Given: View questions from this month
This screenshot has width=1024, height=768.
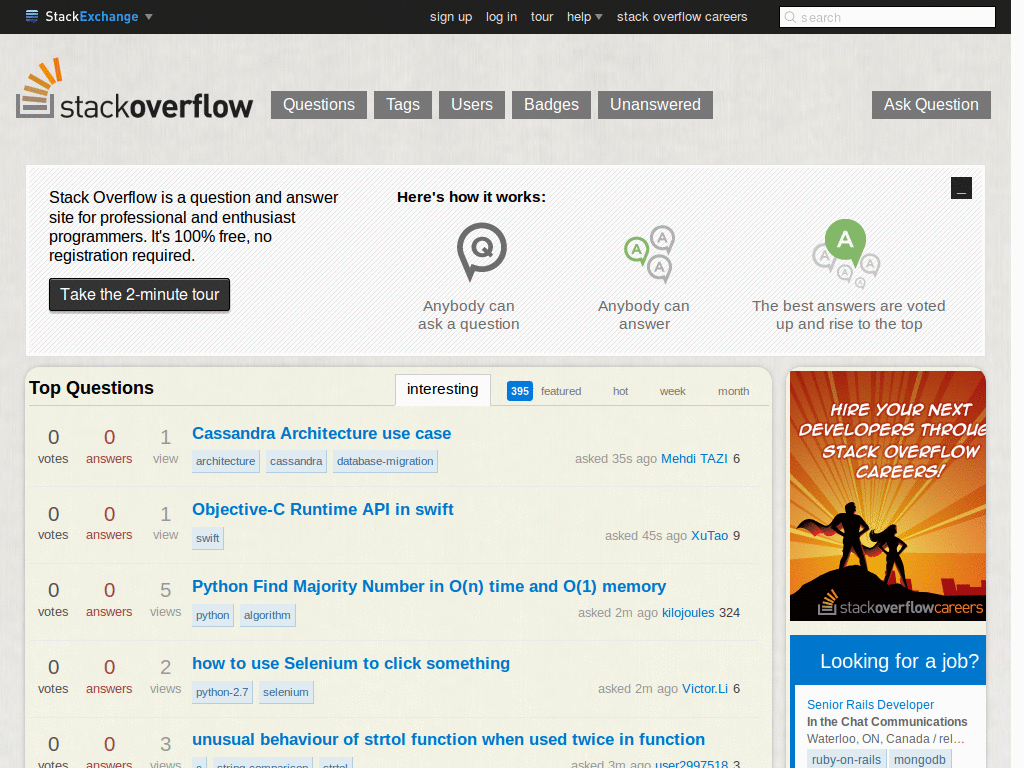Looking at the screenshot, I should (733, 391).
